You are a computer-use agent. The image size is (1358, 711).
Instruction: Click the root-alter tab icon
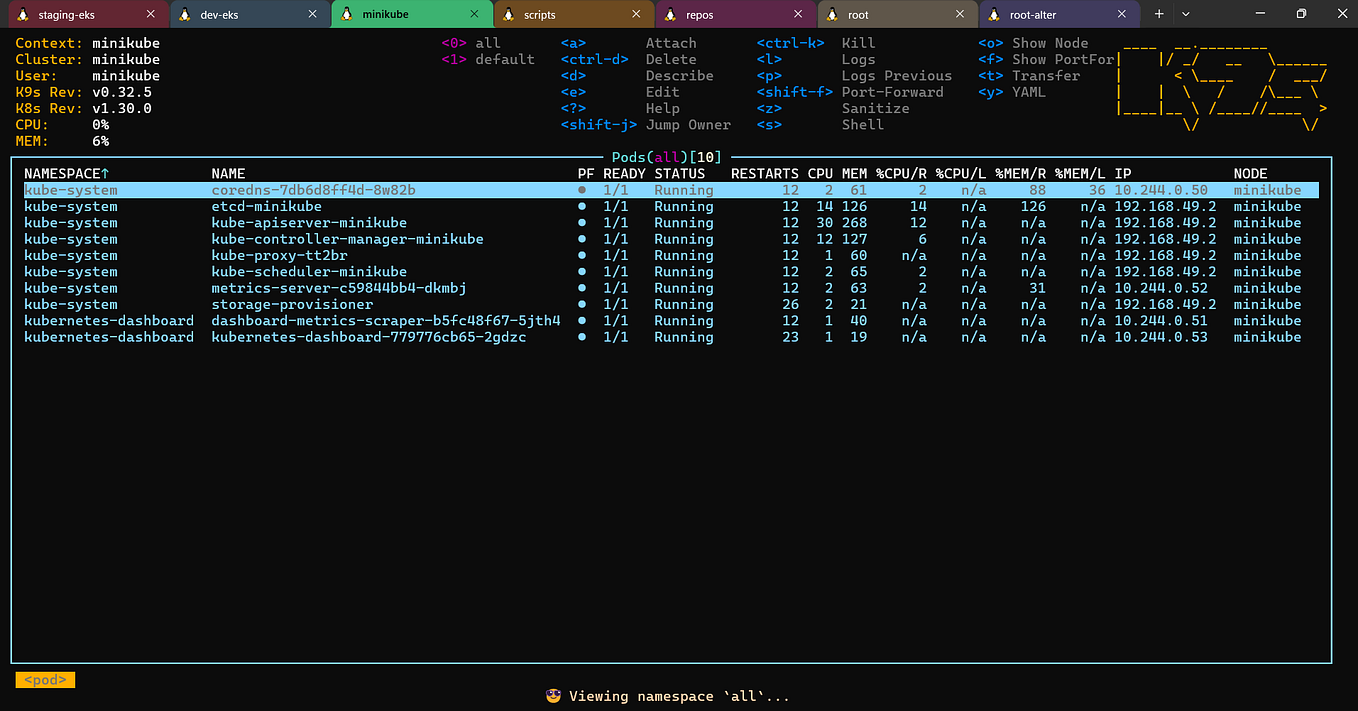(993, 14)
